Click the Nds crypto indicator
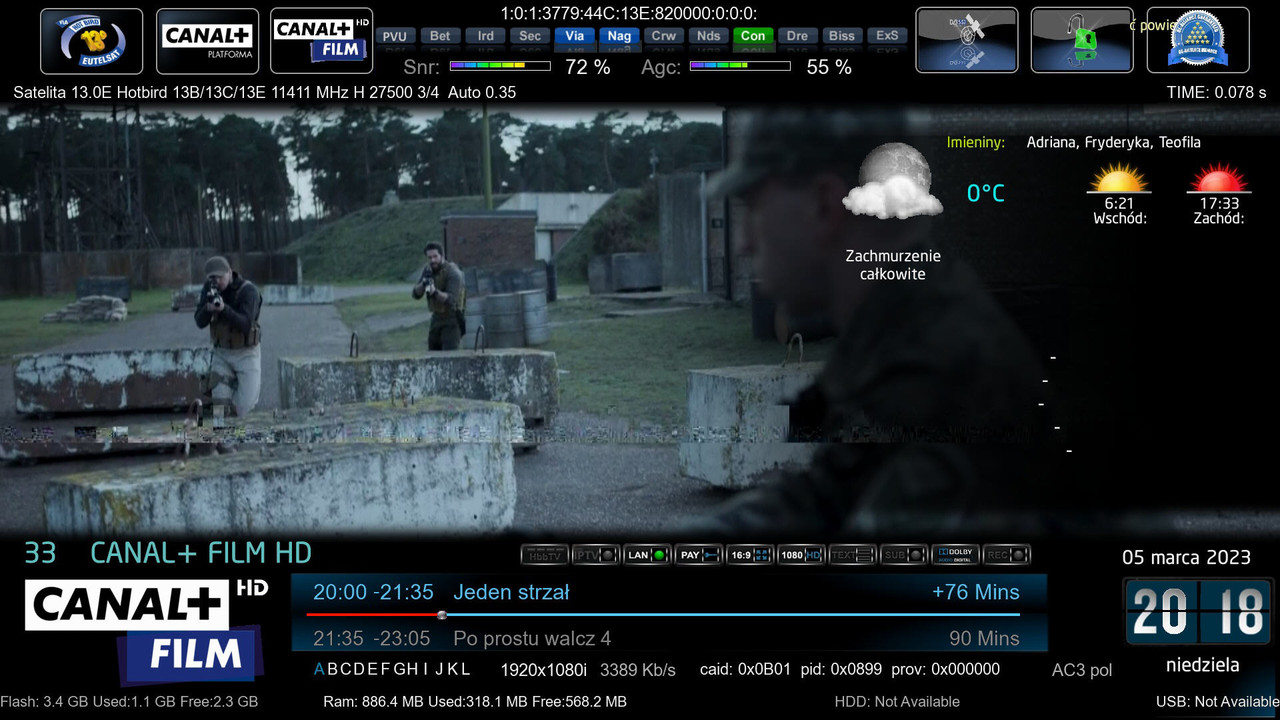 [x=709, y=35]
